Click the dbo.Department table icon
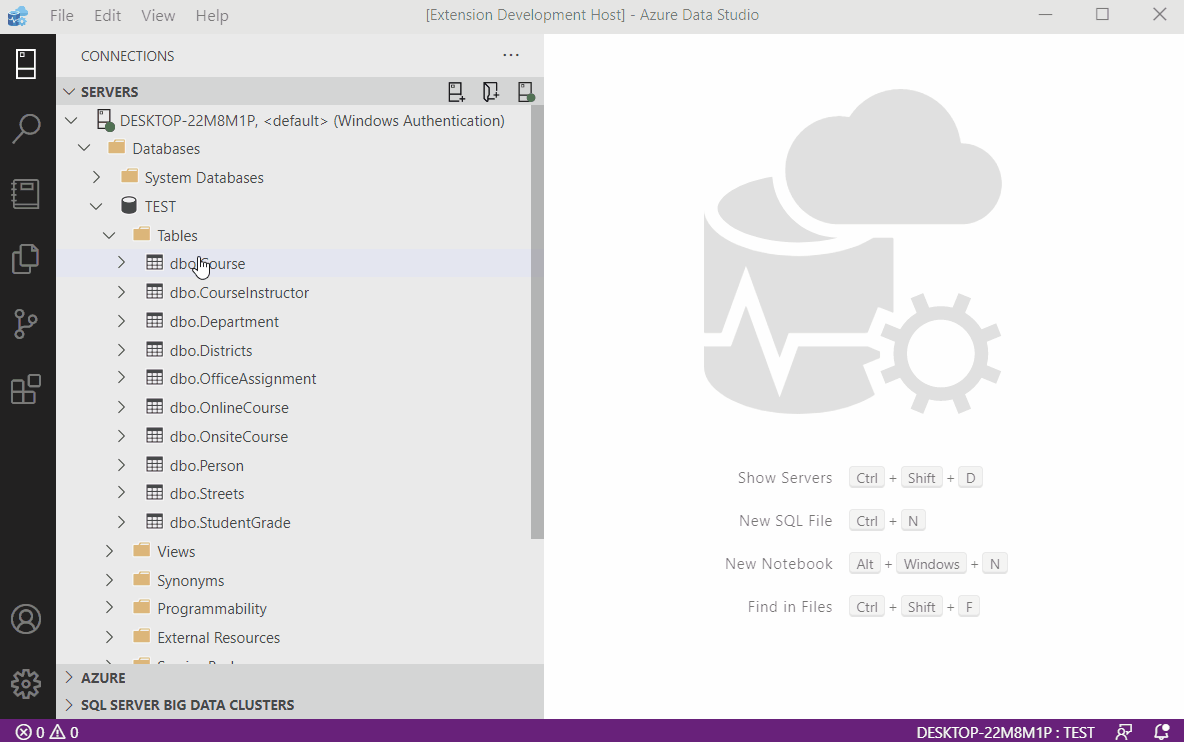 pyautogui.click(x=154, y=321)
